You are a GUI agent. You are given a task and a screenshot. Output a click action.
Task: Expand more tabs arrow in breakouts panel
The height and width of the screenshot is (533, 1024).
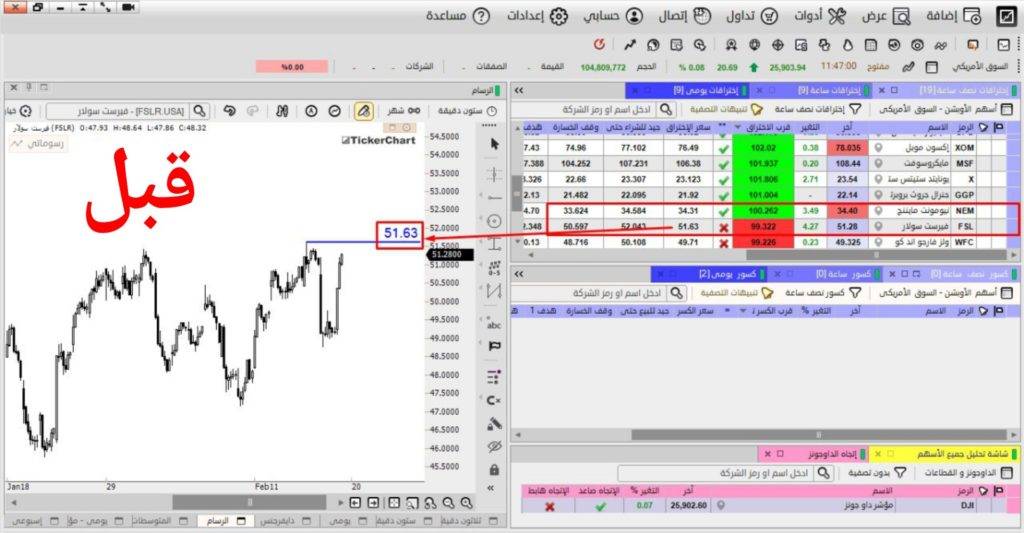[x=519, y=90]
